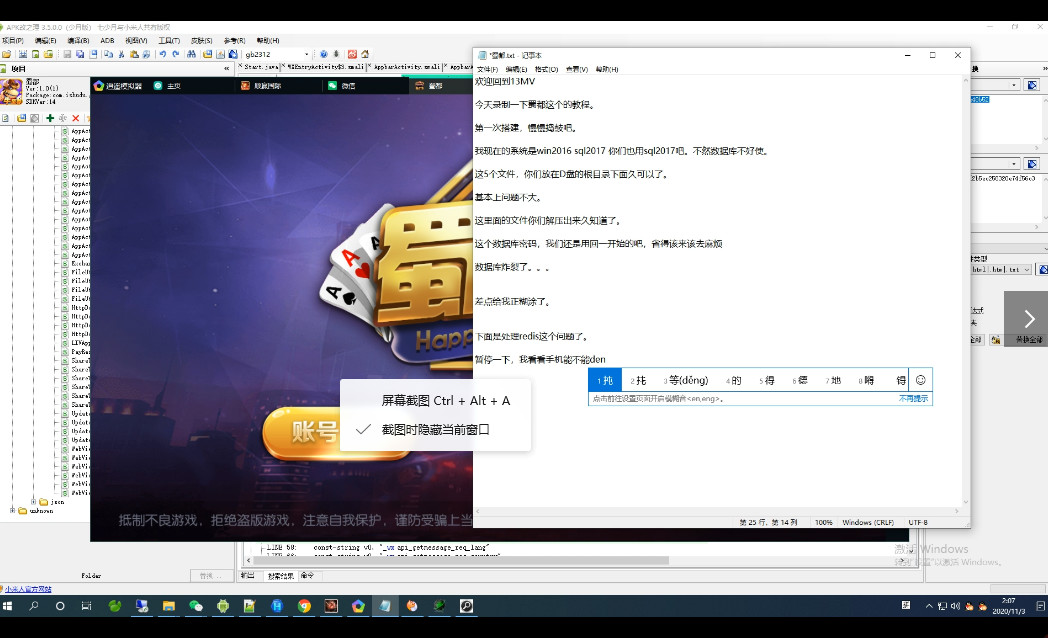Click the blue search button beside second combo box
The width and height of the screenshot is (1048, 638).
[x=1032, y=164]
